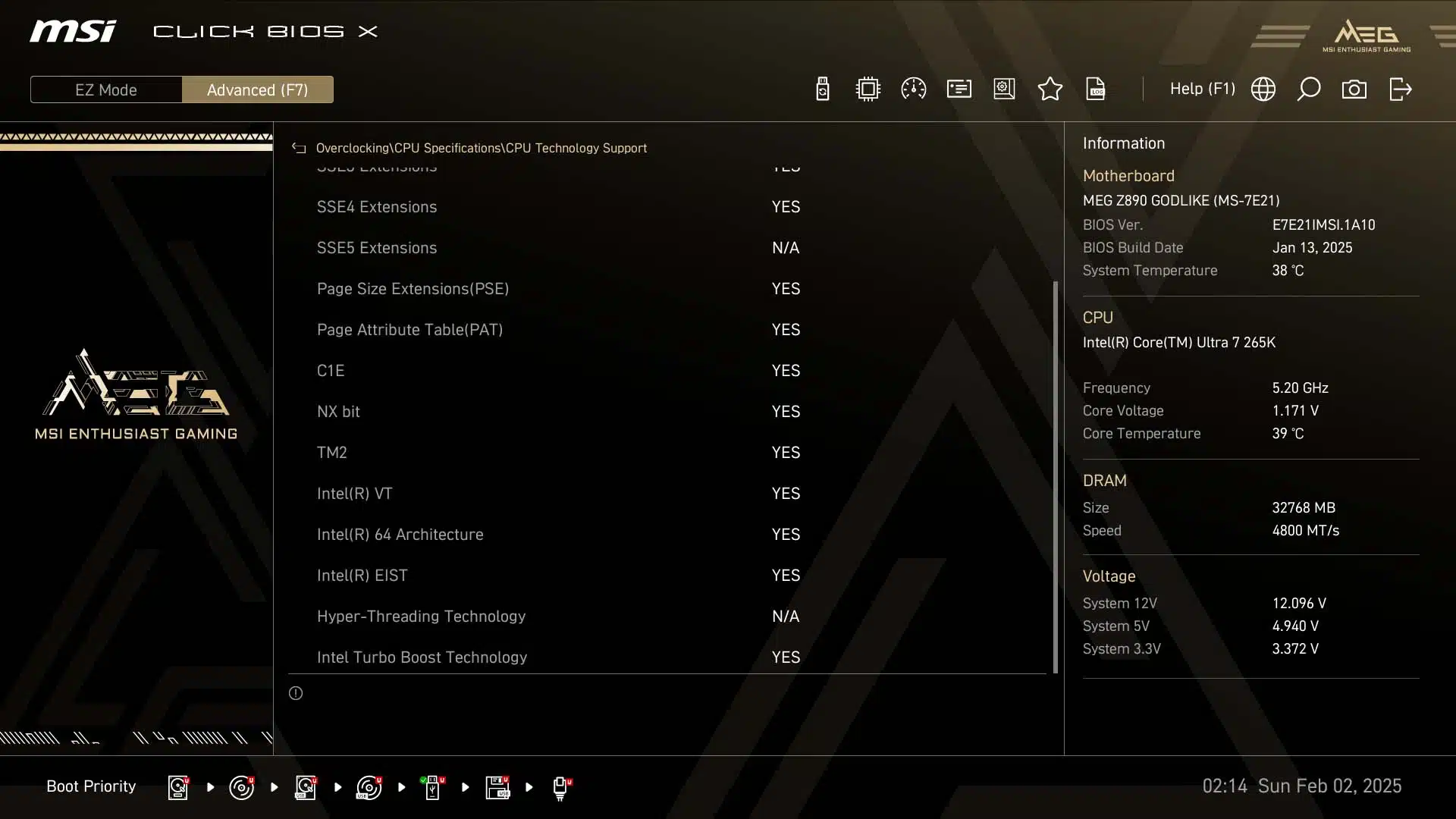1456x819 pixels.
Task: Click DRAM size 32768 MB
Action: pos(1304,508)
